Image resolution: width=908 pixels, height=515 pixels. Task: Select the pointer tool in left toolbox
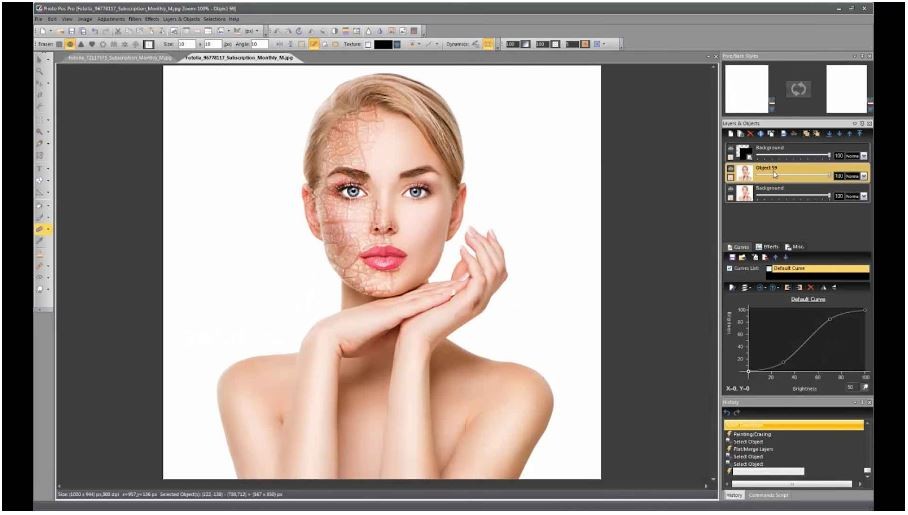pyautogui.click(x=40, y=59)
